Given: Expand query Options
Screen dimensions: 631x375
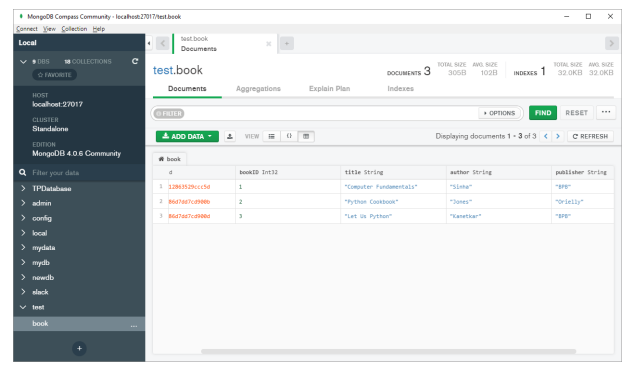Looking at the screenshot, I should [x=499, y=113].
